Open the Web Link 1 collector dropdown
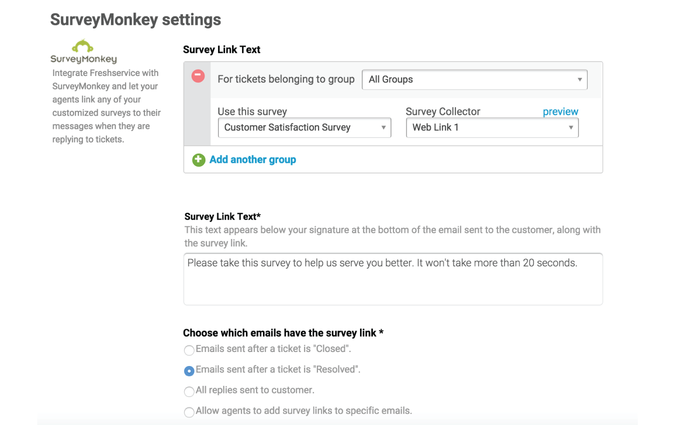Viewport: 675px width, 425px height. [x=492, y=128]
